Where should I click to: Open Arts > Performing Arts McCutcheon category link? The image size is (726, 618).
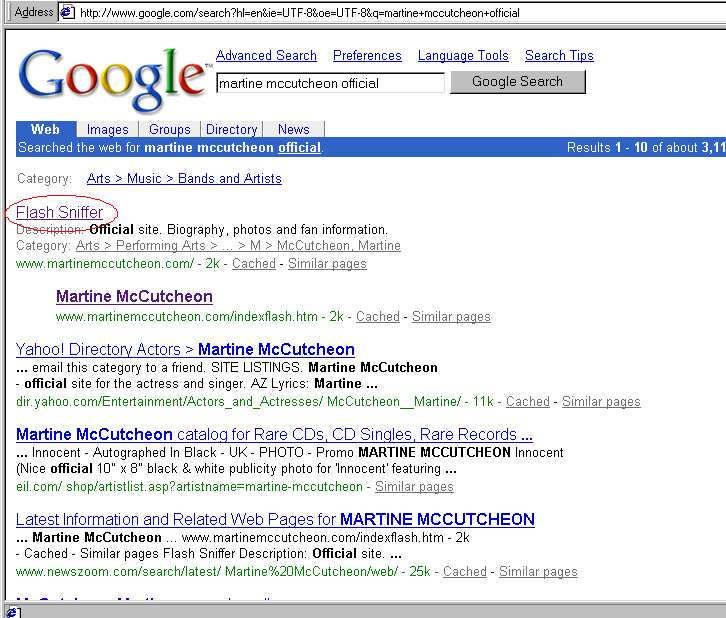(x=238, y=246)
